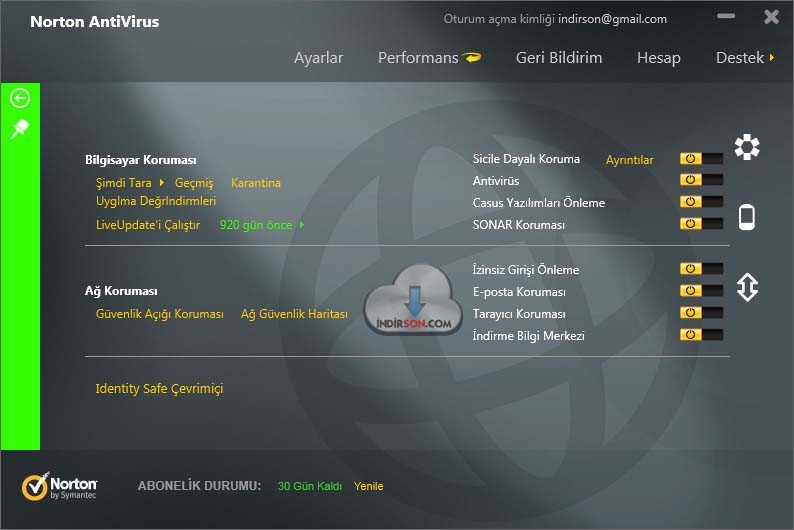Open Güvenlik Açığı Koruması link
Image resolution: width=794 pixels, height=530 pixels.
[x=160, y=314]
